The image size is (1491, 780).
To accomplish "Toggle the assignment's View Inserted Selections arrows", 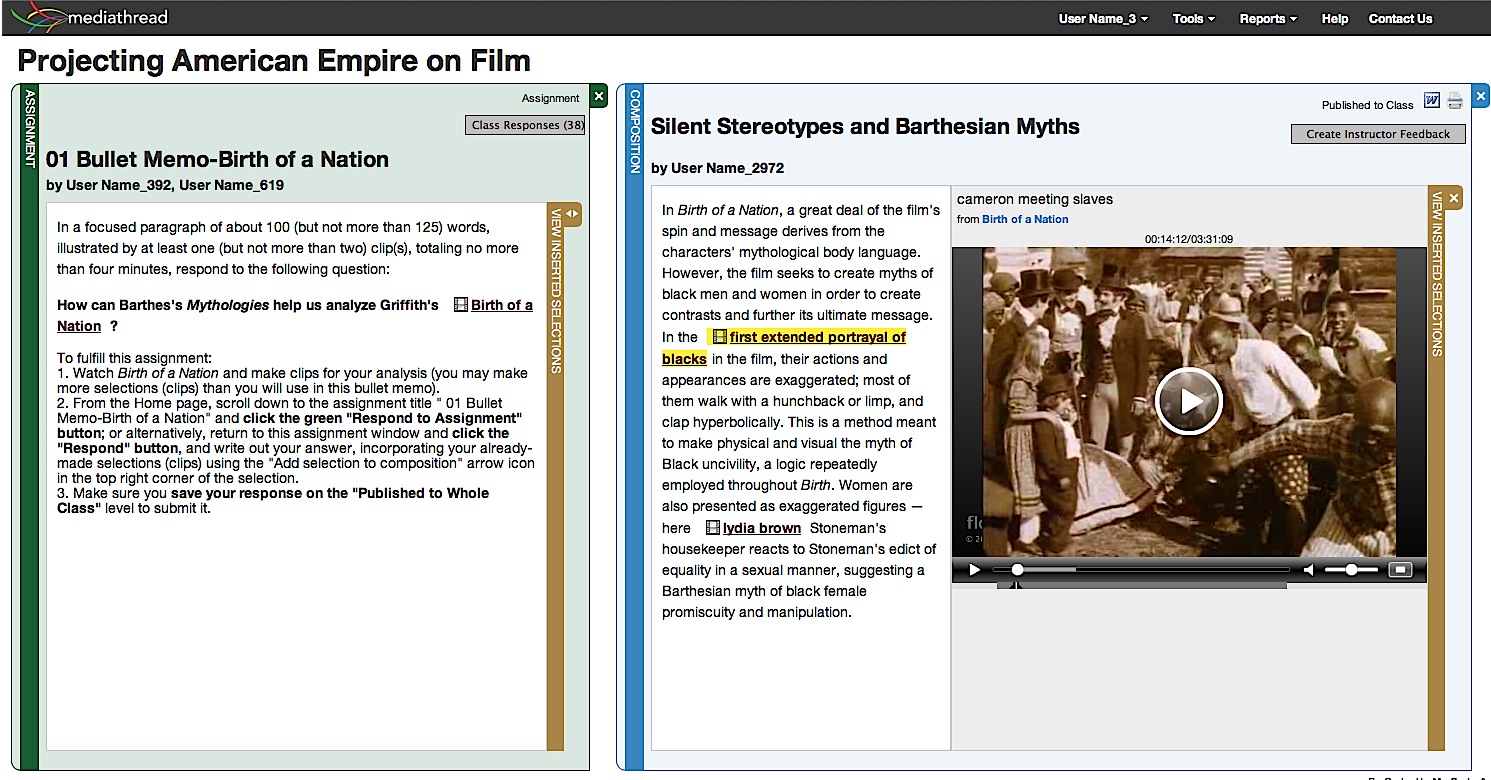I will (572, 213).
